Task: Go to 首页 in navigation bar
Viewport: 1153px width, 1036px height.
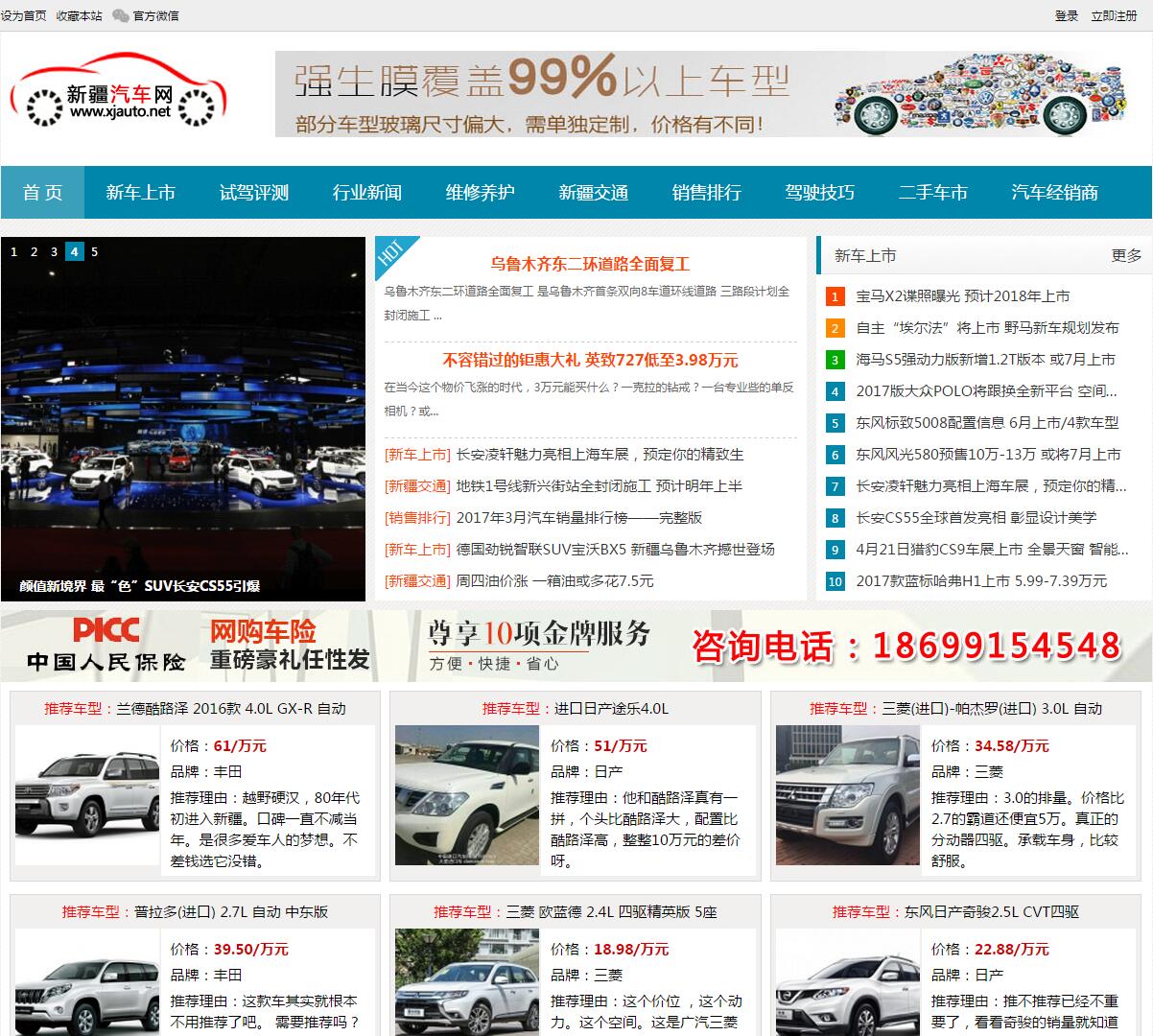Action: tap(42, 192)
